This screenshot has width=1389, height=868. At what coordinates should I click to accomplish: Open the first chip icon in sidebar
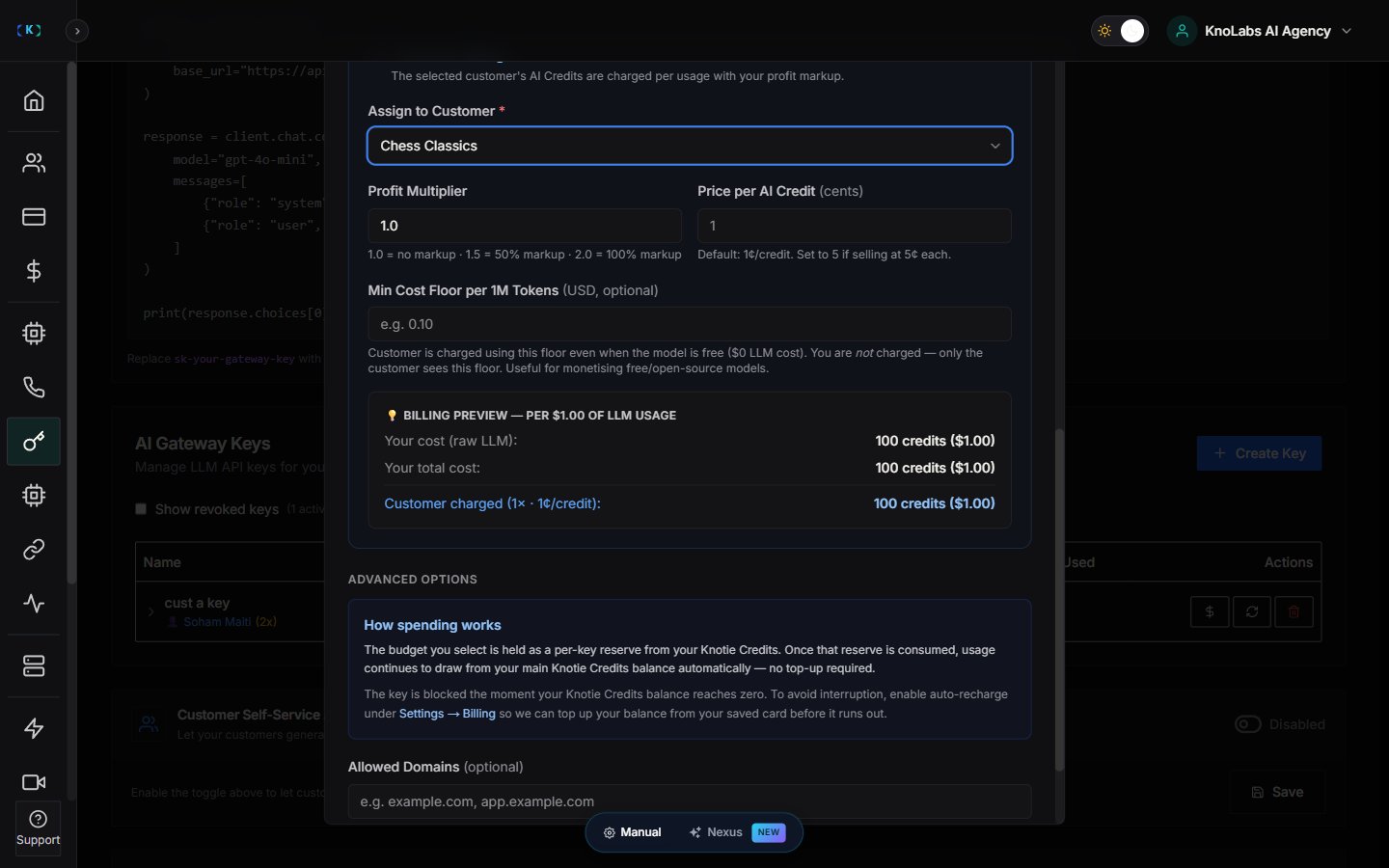pos(34,334)
